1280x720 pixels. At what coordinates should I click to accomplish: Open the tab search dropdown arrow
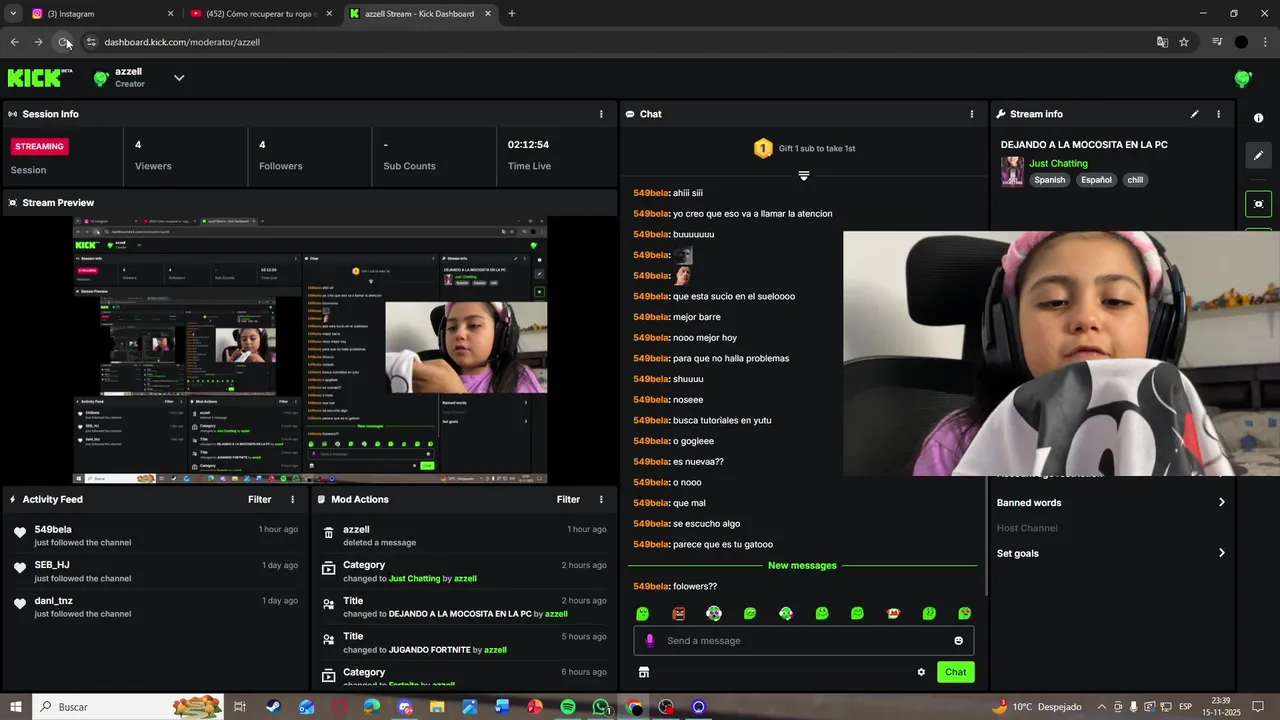[x=13, y=14]
